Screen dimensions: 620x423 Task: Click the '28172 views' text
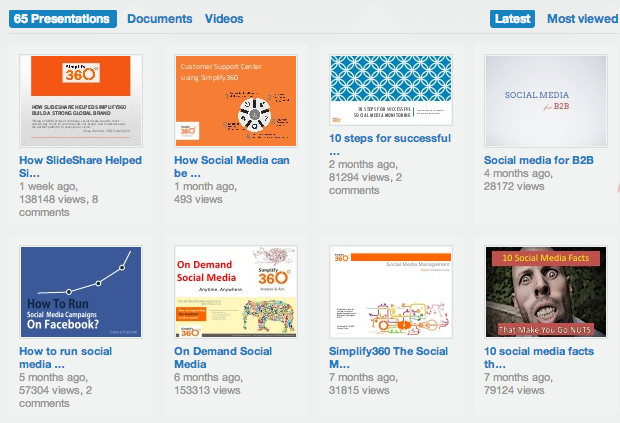pos(514,186)
